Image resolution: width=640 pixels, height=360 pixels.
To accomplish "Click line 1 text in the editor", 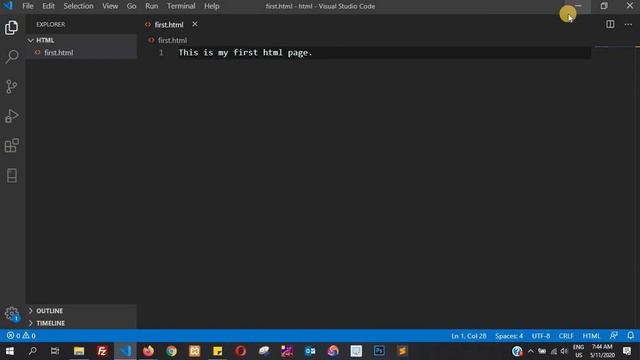I will click(x=245, y=53).
